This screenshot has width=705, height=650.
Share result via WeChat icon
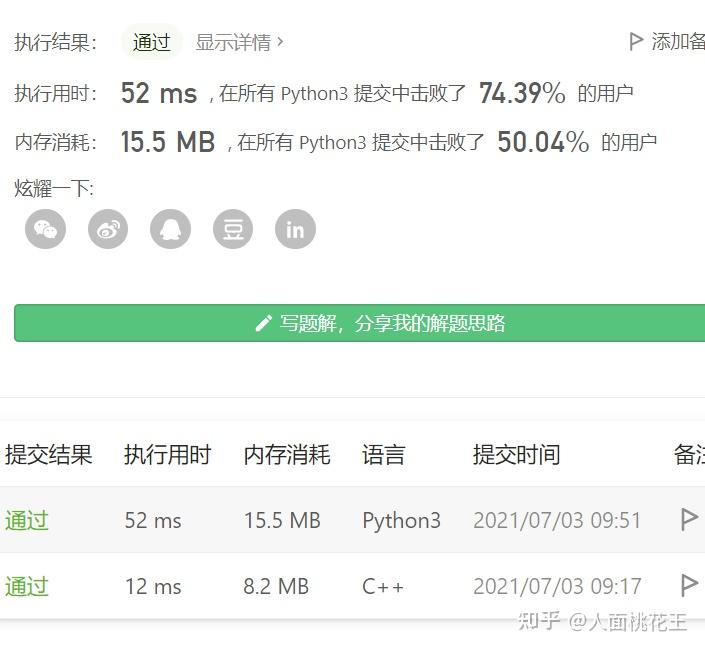coord(45,229)
